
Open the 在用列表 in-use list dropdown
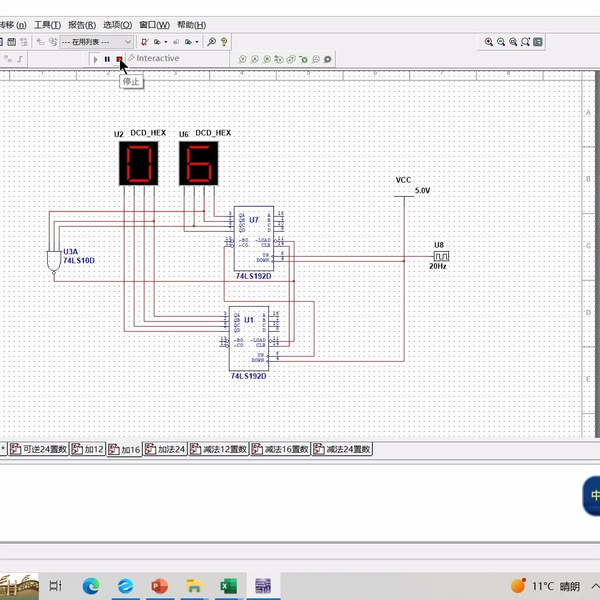coord(96,42)
